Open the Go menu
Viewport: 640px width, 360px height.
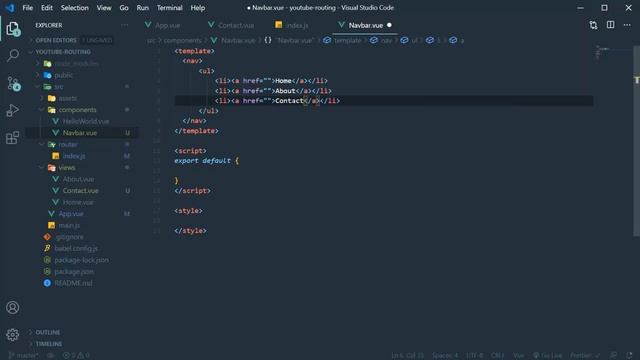coord(124,8)
